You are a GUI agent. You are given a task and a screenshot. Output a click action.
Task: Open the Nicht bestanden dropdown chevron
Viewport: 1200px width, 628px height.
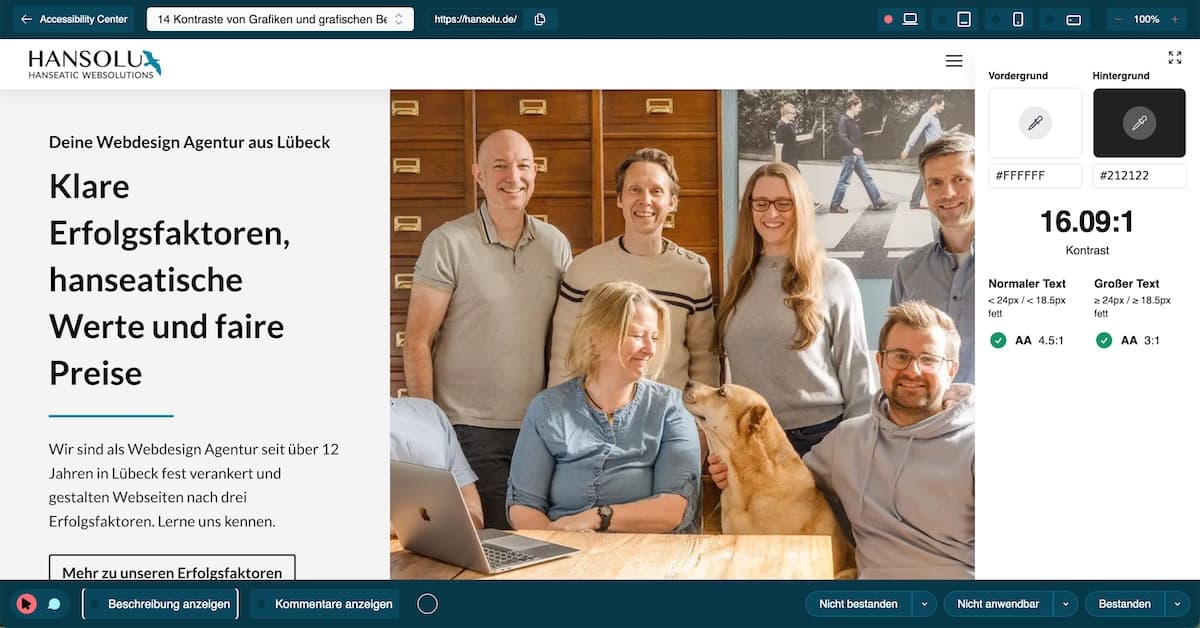(x=924, y=603)
